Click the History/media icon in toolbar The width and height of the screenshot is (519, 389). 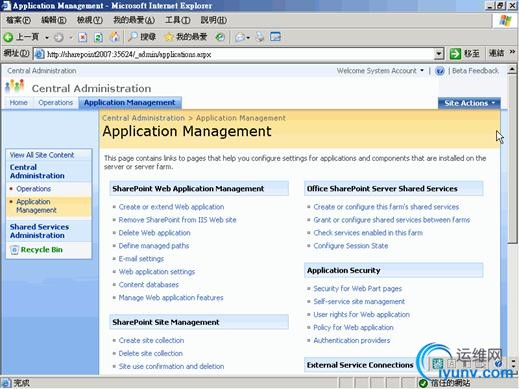click(x=220, y=37)
